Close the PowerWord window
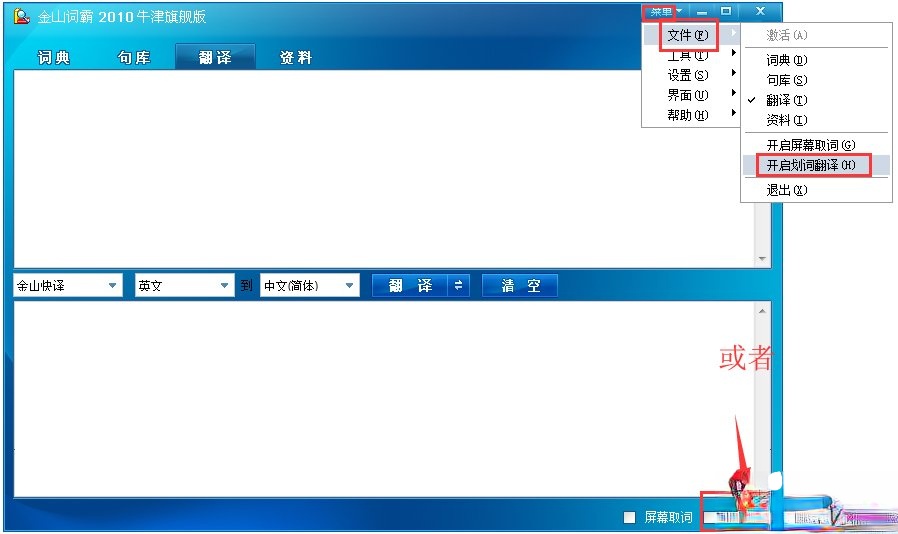Image resolution: width=898 pixels, height=534 pixels. 760,11
